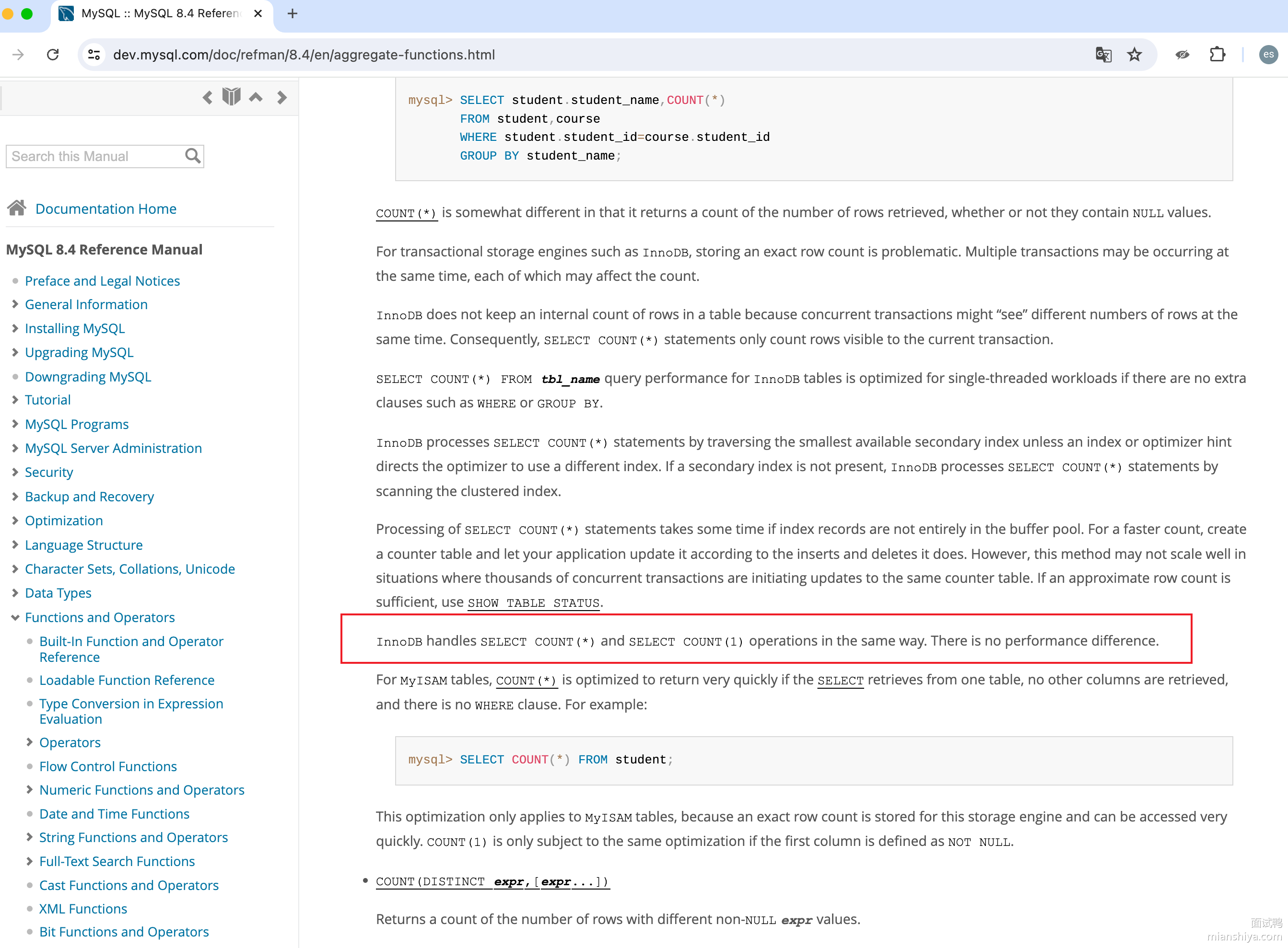Expand MySQL Programs section
Viewport: 1288px width, 948px height.
(x=15, y=424)
